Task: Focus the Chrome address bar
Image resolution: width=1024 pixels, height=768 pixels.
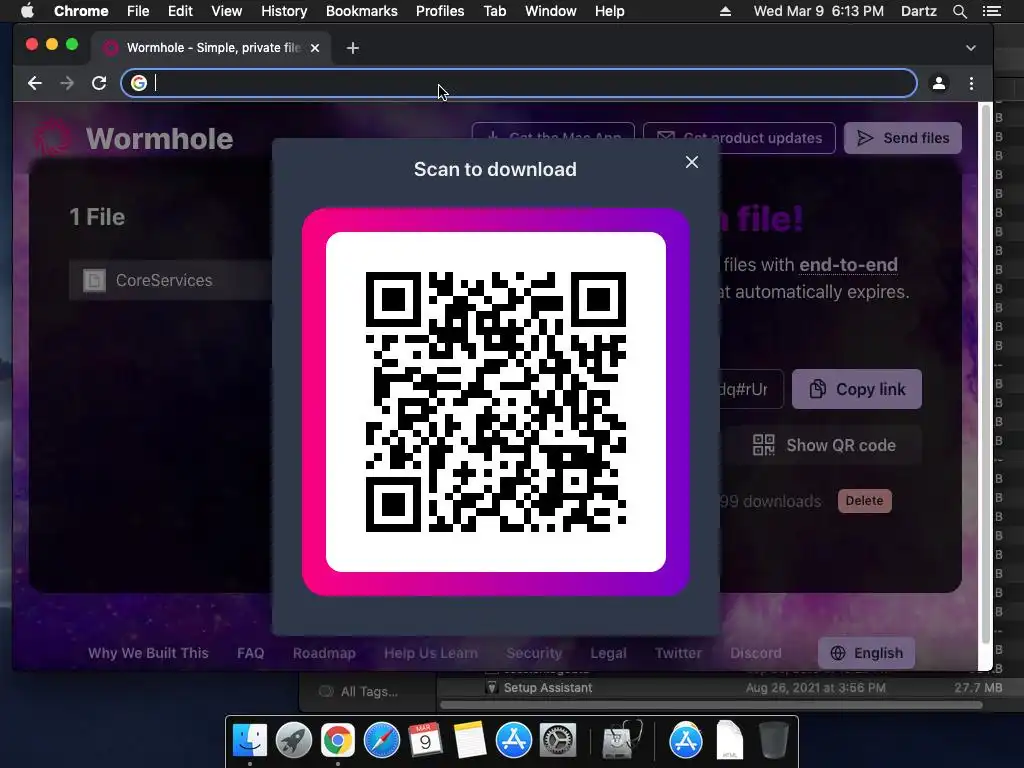Action: pos(519,83)
